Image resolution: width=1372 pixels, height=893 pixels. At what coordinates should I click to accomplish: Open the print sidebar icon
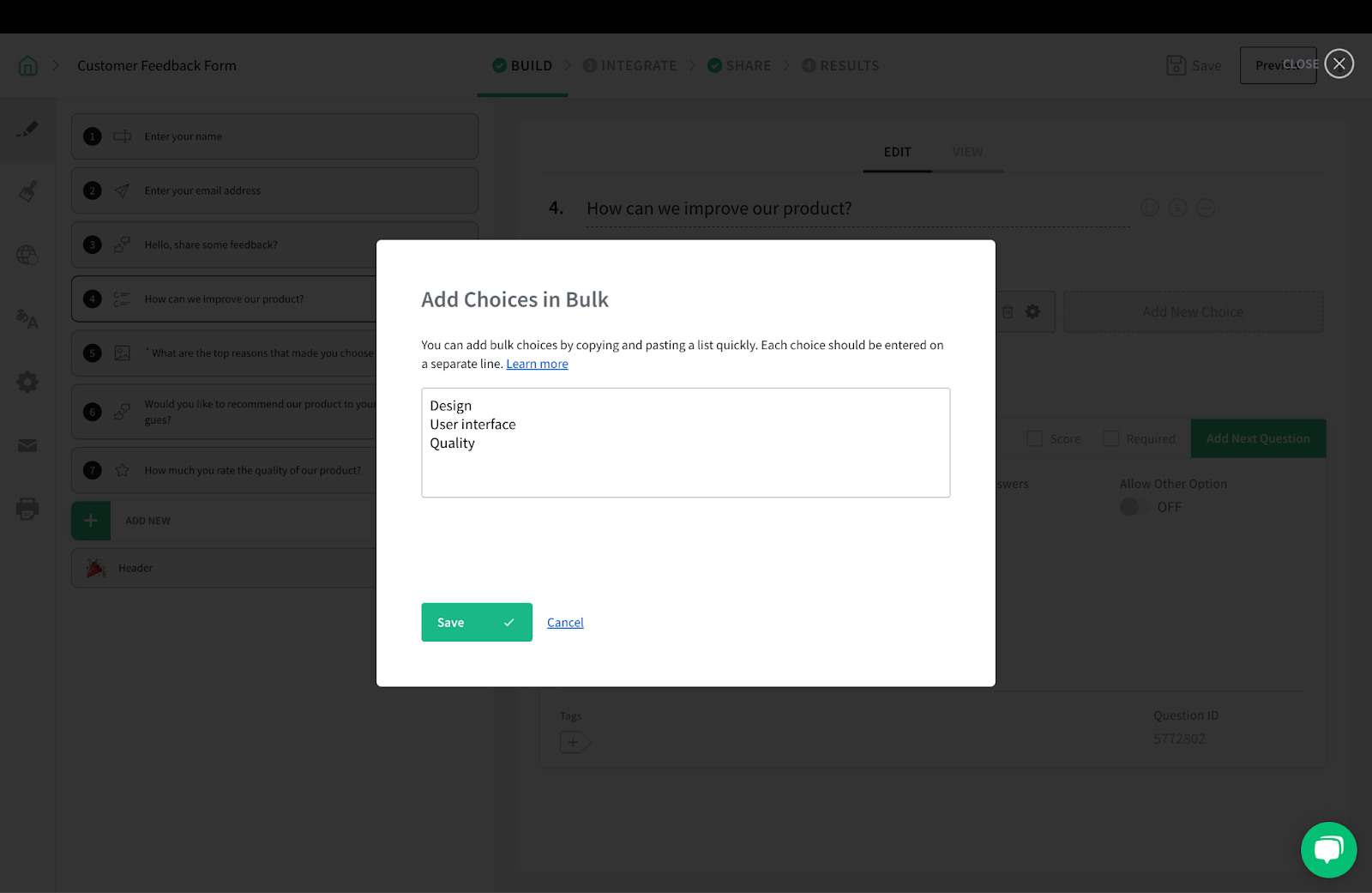tap(27, 509)
